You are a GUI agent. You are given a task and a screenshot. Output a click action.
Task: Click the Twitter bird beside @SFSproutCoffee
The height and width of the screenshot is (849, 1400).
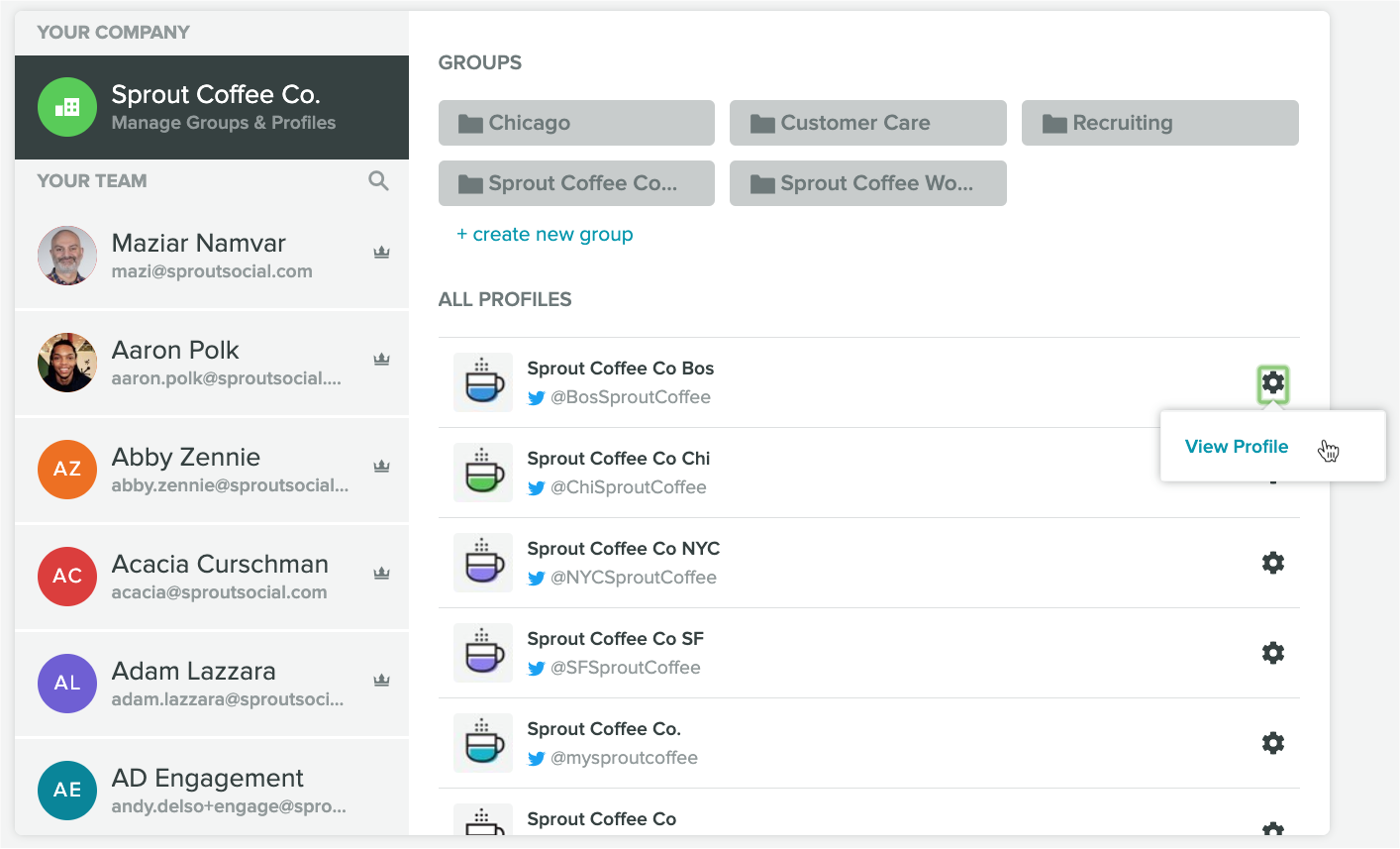click(x=537, y=669)
